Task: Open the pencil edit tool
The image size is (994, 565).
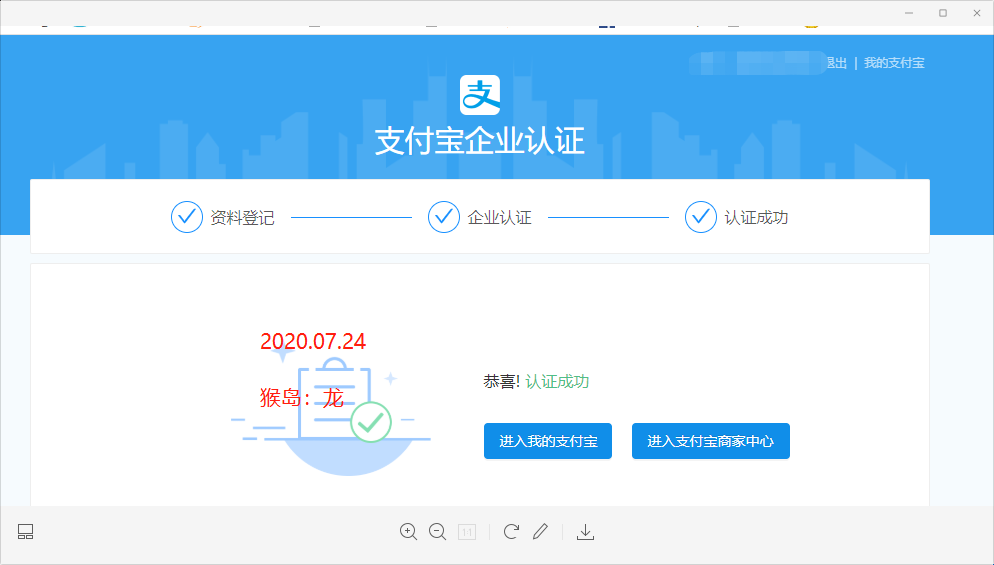Action: pos(540,531)
